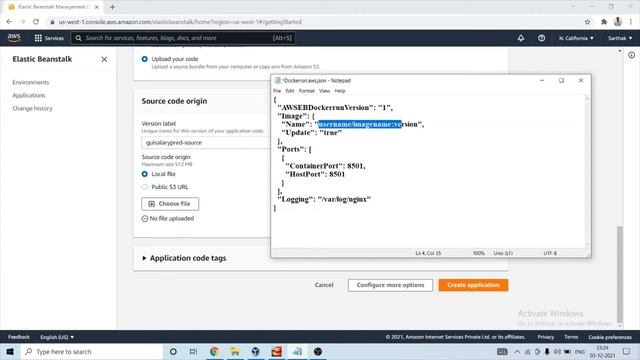The image size is (640, 360).
Task: Open Environments in the sidebar
Action: tap(31, 82)
